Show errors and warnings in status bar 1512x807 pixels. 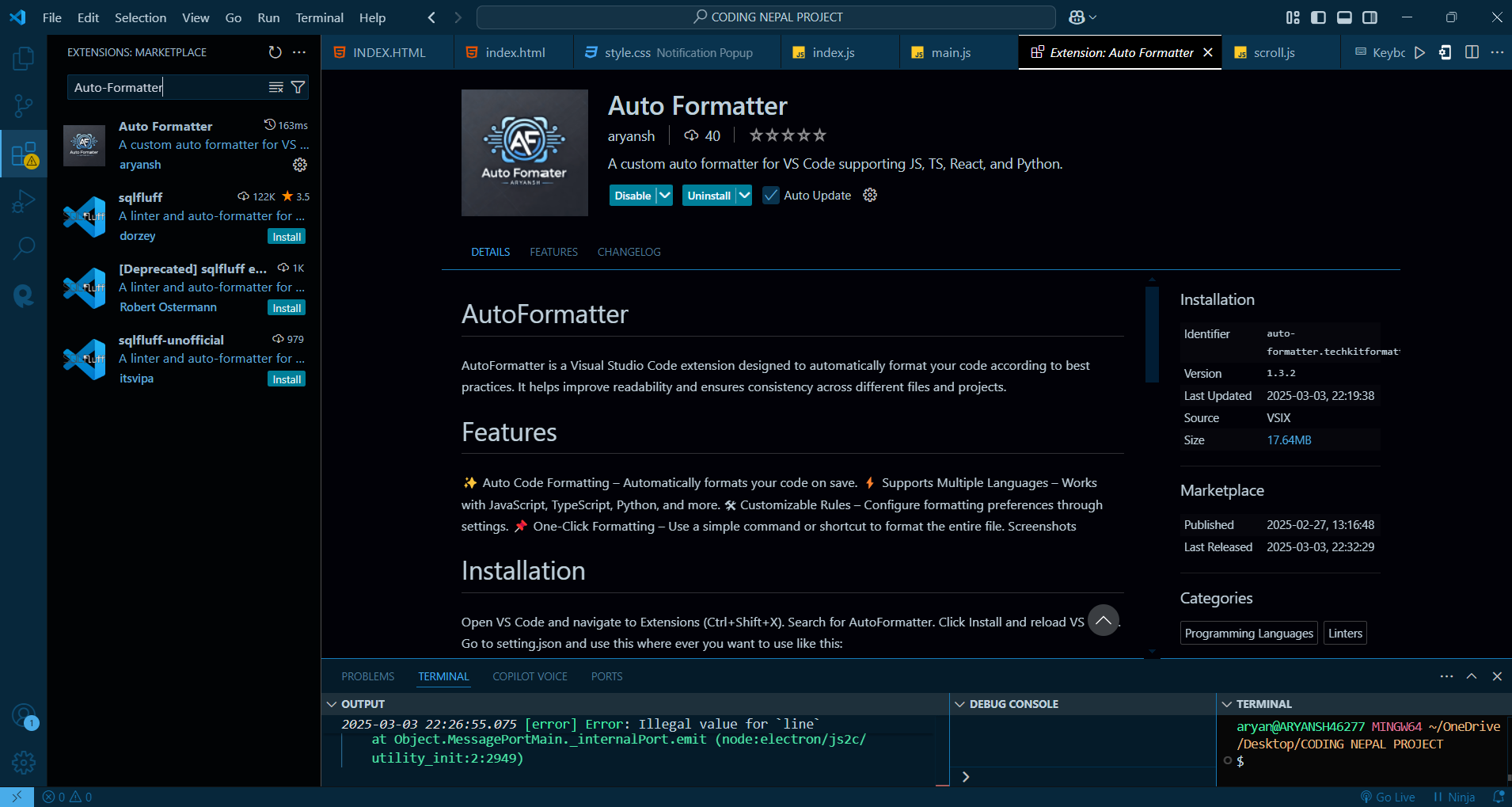point(67,797)
